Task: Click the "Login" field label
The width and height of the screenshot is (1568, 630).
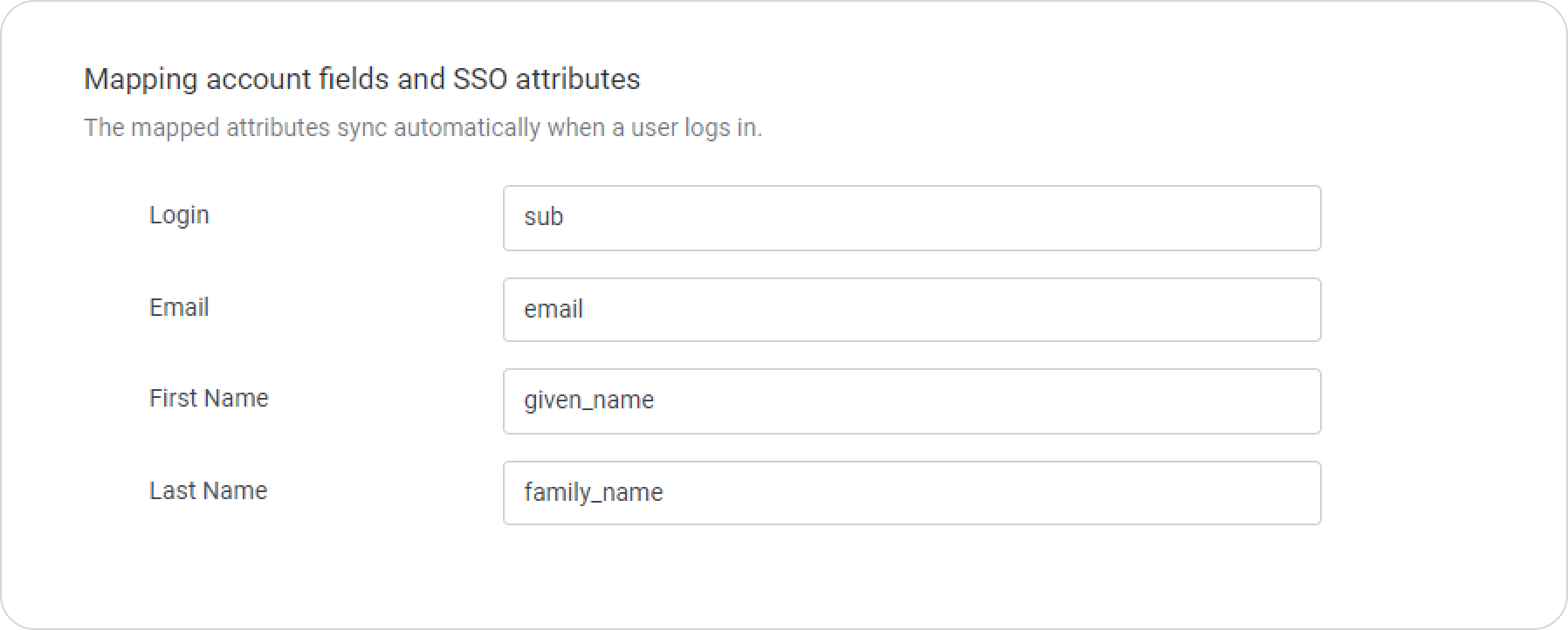Action: (179, 216)
